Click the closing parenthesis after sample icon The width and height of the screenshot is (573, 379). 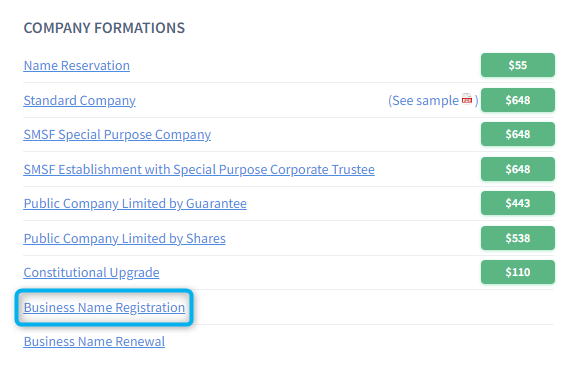[476, 101]
